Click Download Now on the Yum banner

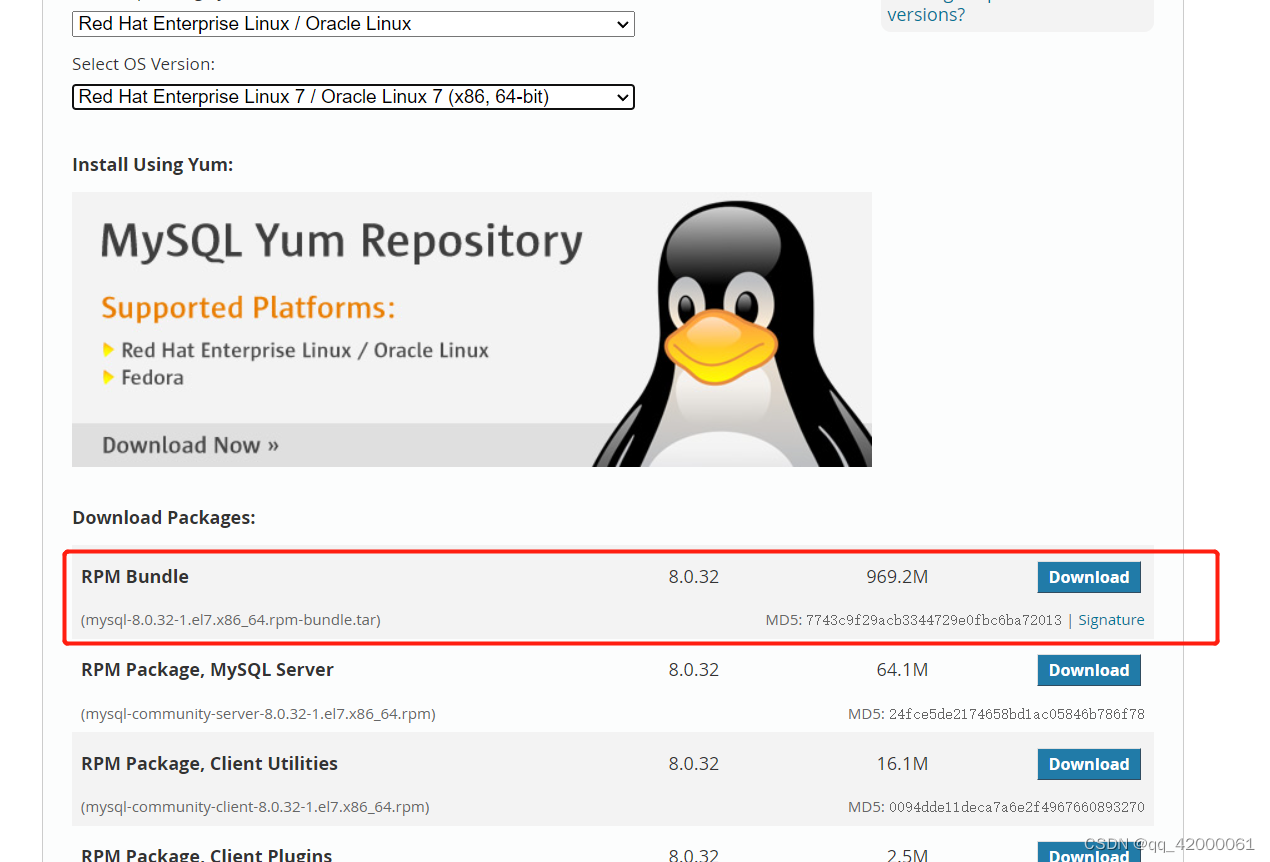point(190,445)
